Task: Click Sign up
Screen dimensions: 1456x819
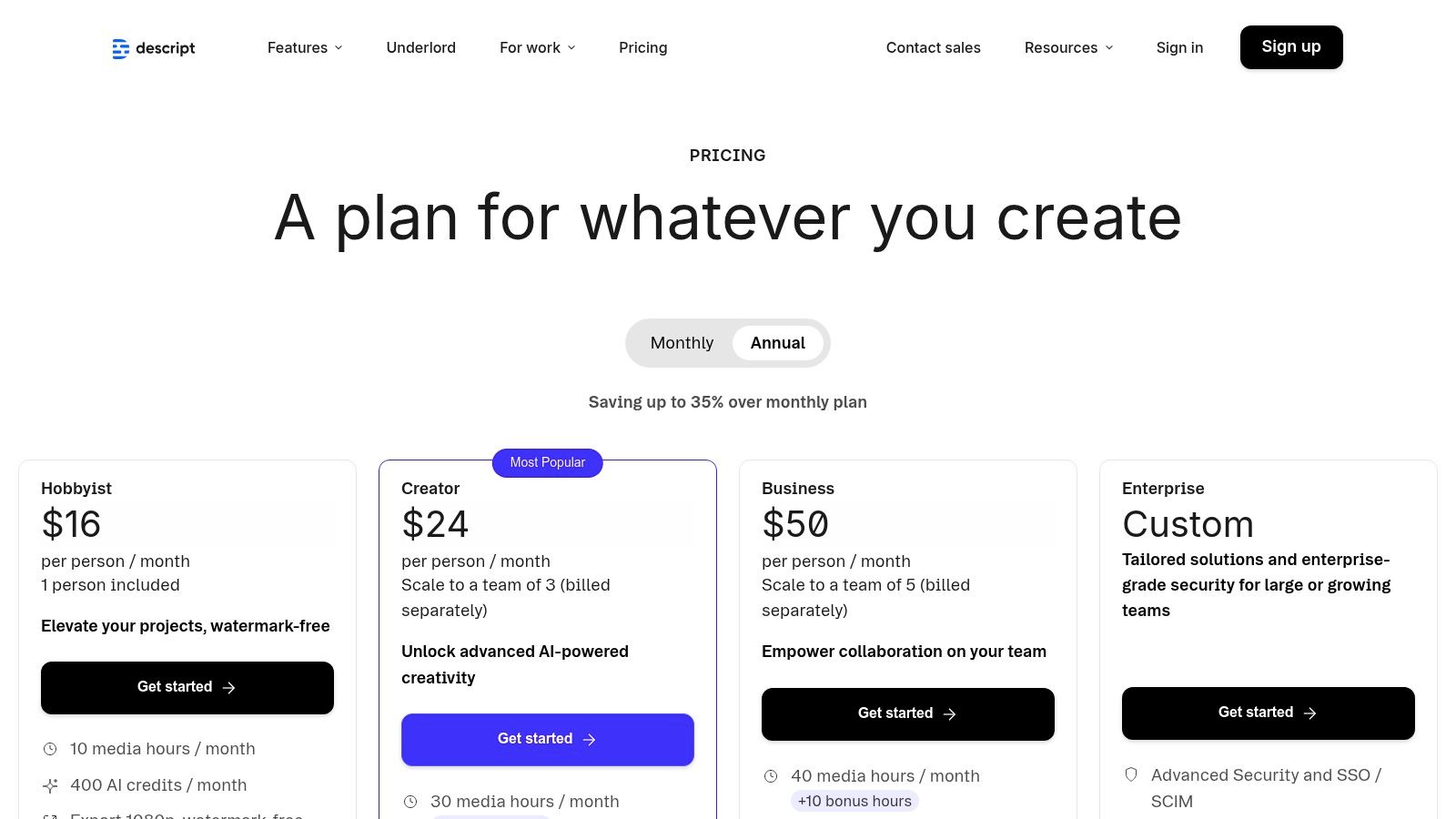Action: click(1291, 46)
